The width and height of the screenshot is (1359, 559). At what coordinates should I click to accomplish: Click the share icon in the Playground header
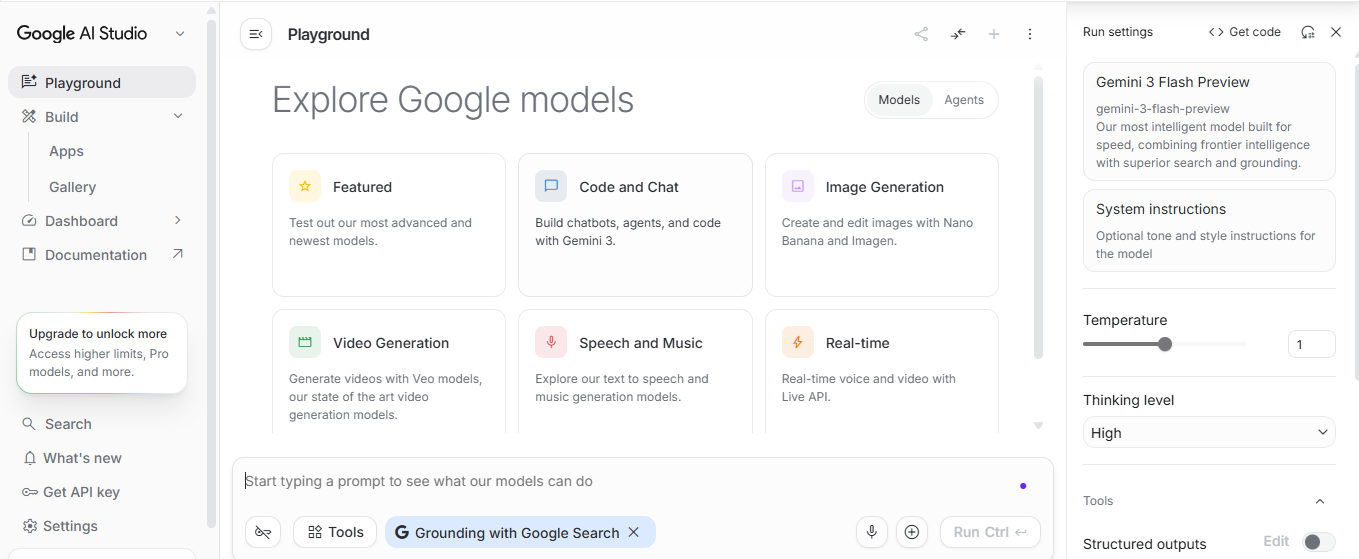coord(921,34)
